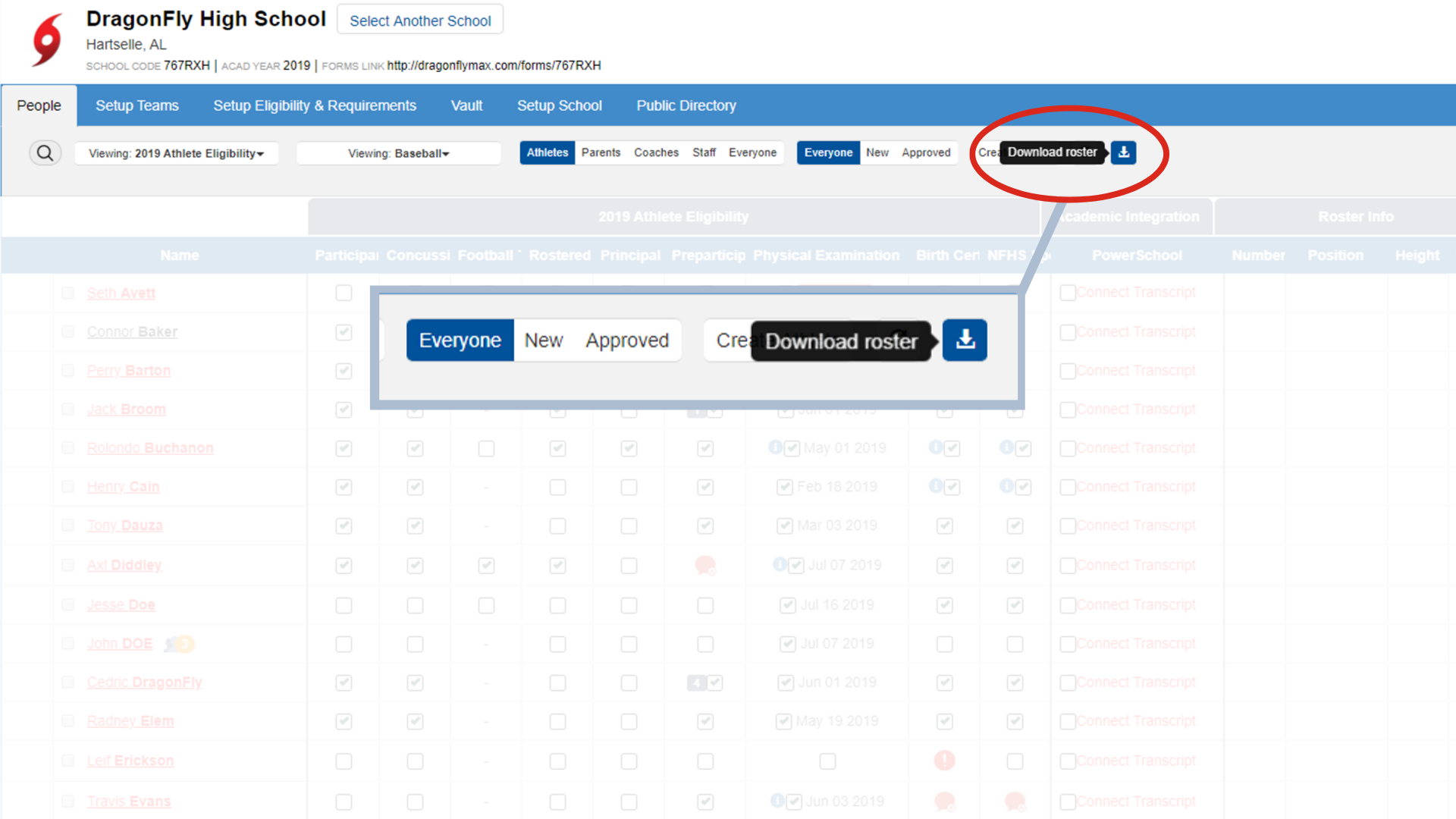The image size is (1456, 819).
Task: Open the Vault tab
Action: point(466,105)
